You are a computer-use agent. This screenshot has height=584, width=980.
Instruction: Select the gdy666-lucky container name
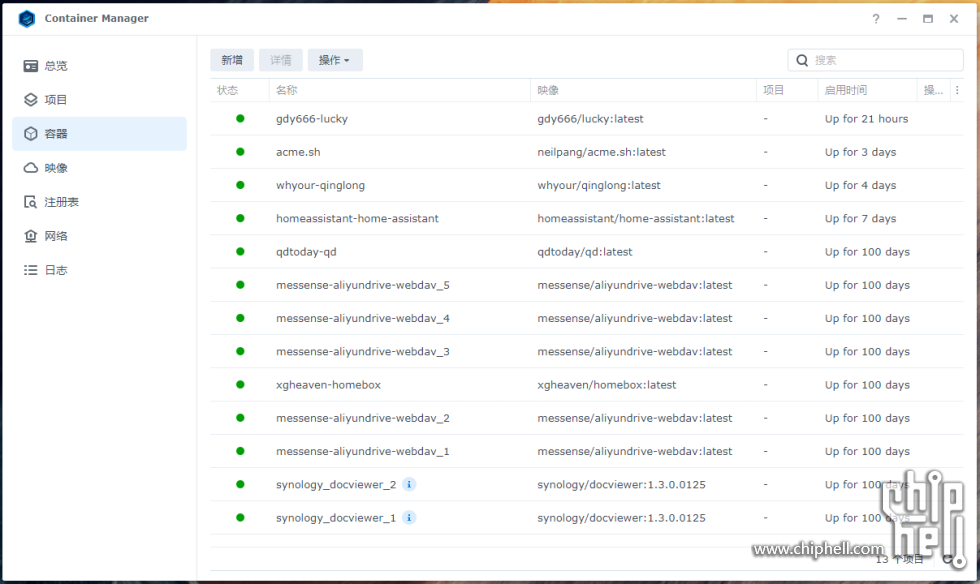click(x=312, y=119)
